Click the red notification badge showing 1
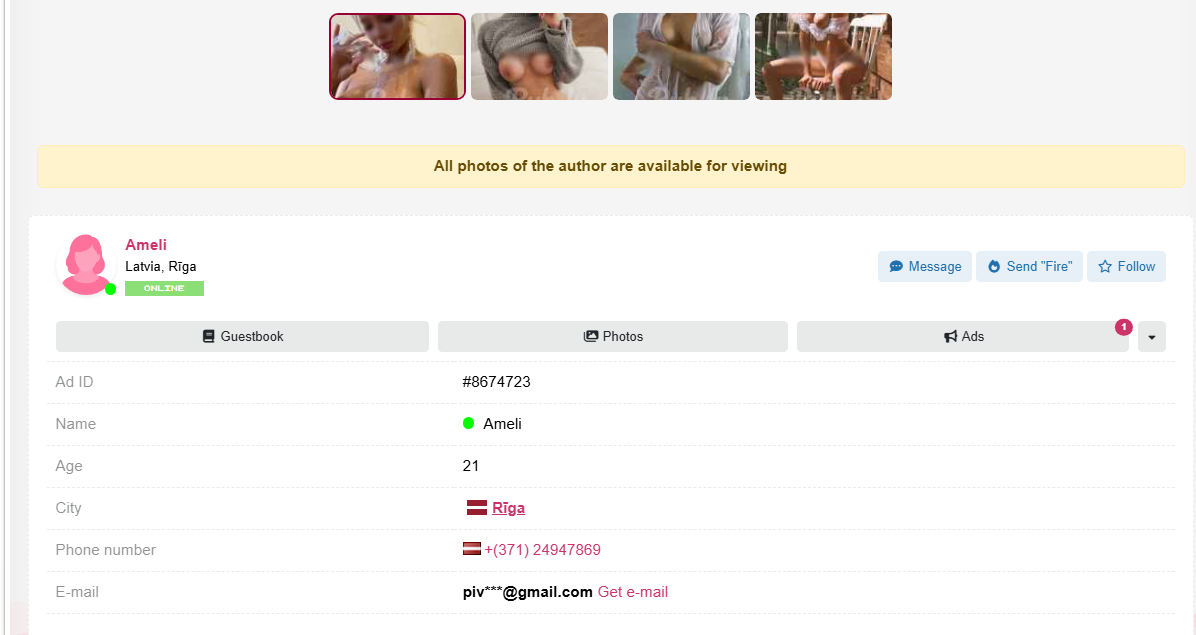The height and width of the screenshot is (635, 1196). [1123, 327]
